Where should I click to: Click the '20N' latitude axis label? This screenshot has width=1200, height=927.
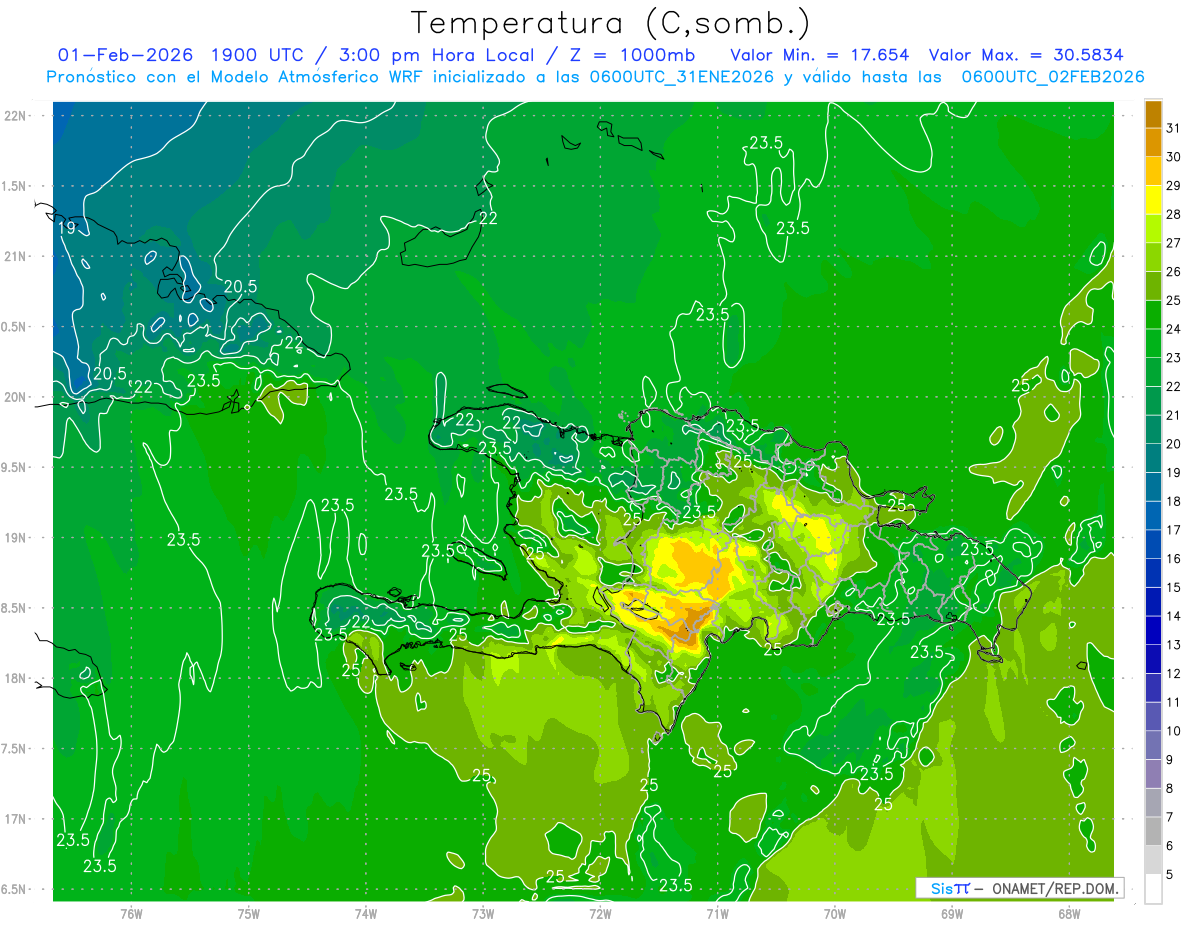coord(15,397)
